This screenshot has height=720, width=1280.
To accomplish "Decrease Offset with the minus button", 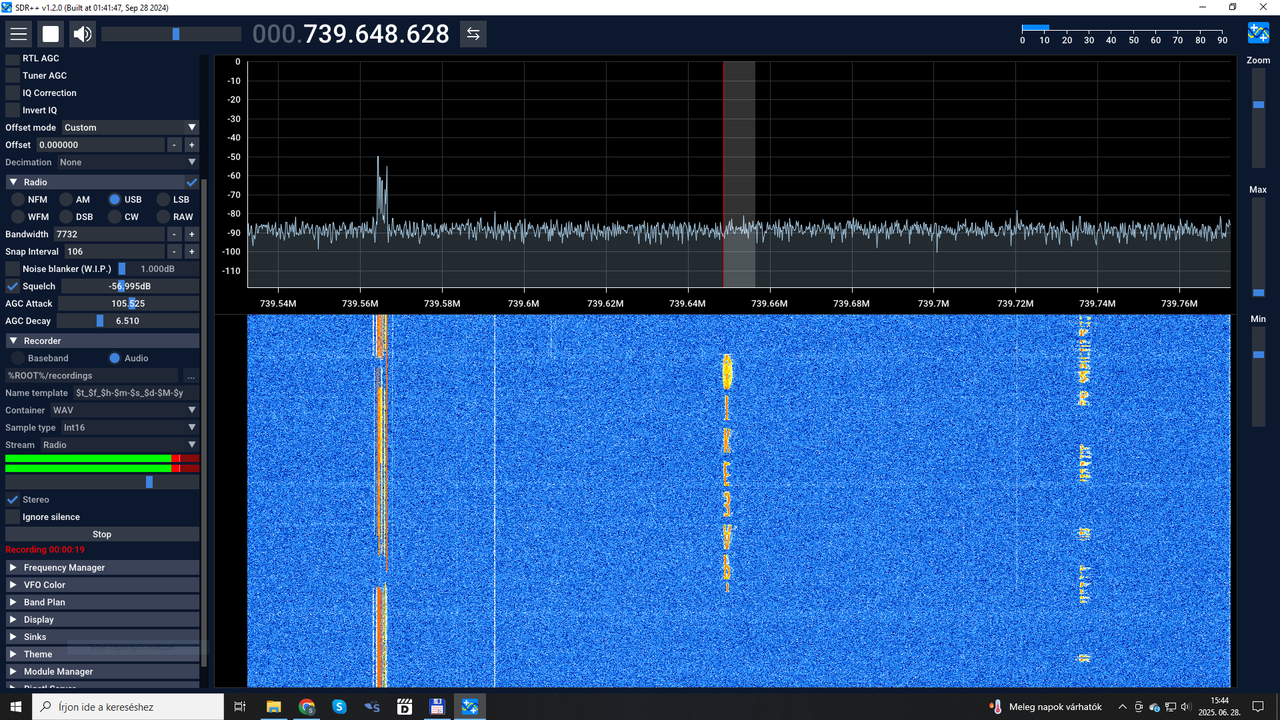I will click(174, 145).
